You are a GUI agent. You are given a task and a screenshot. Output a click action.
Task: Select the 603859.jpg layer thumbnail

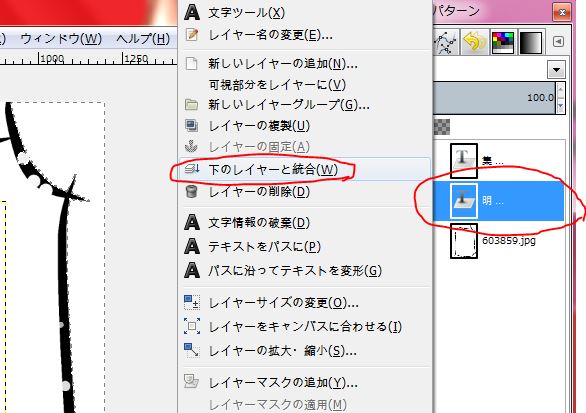[464, 241]
